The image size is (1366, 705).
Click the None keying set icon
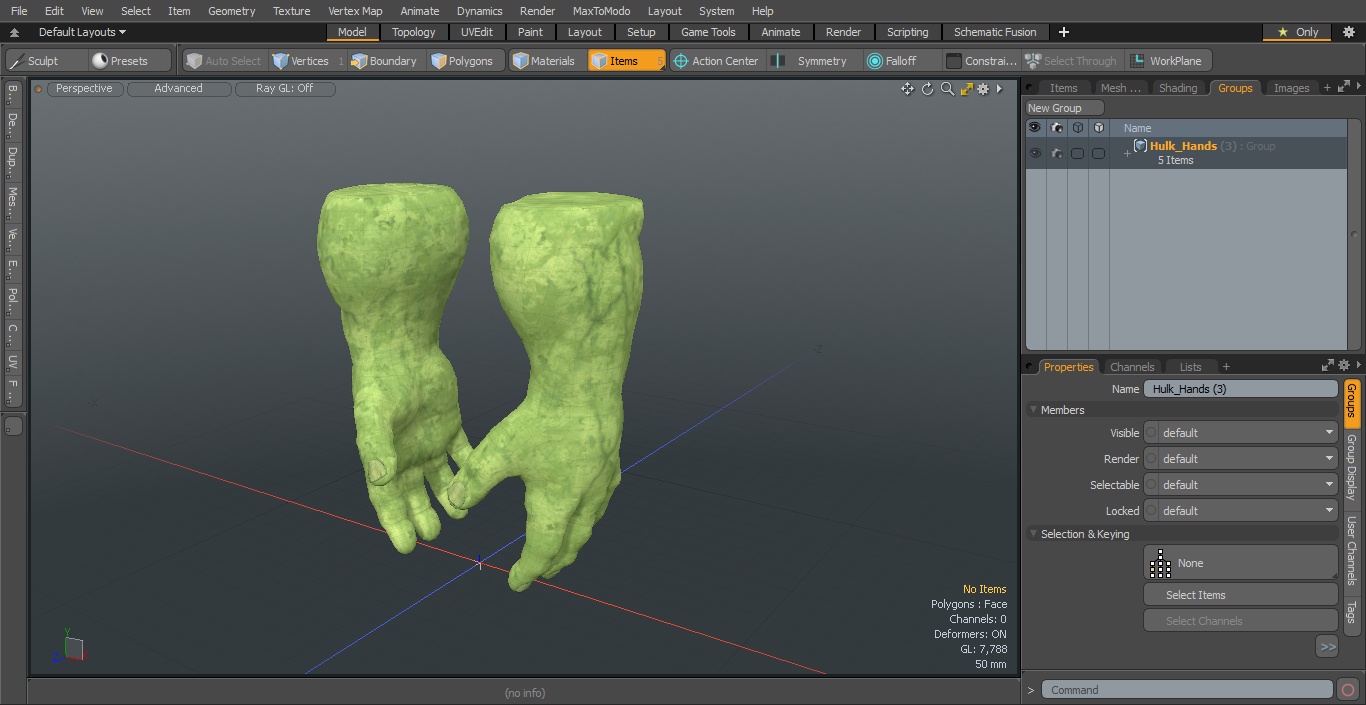click(x=1160, y=564)
